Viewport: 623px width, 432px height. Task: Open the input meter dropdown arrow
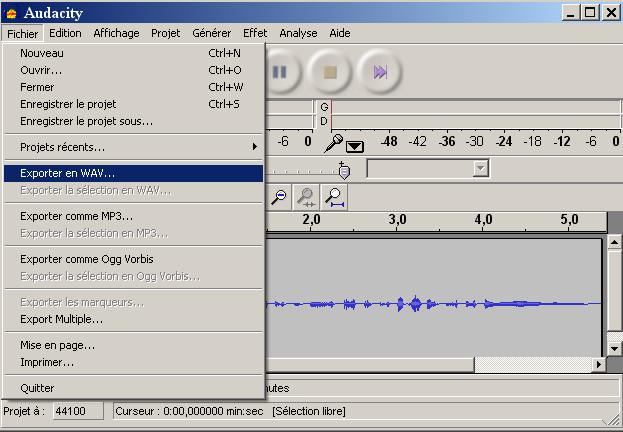[x=355, y=146]
